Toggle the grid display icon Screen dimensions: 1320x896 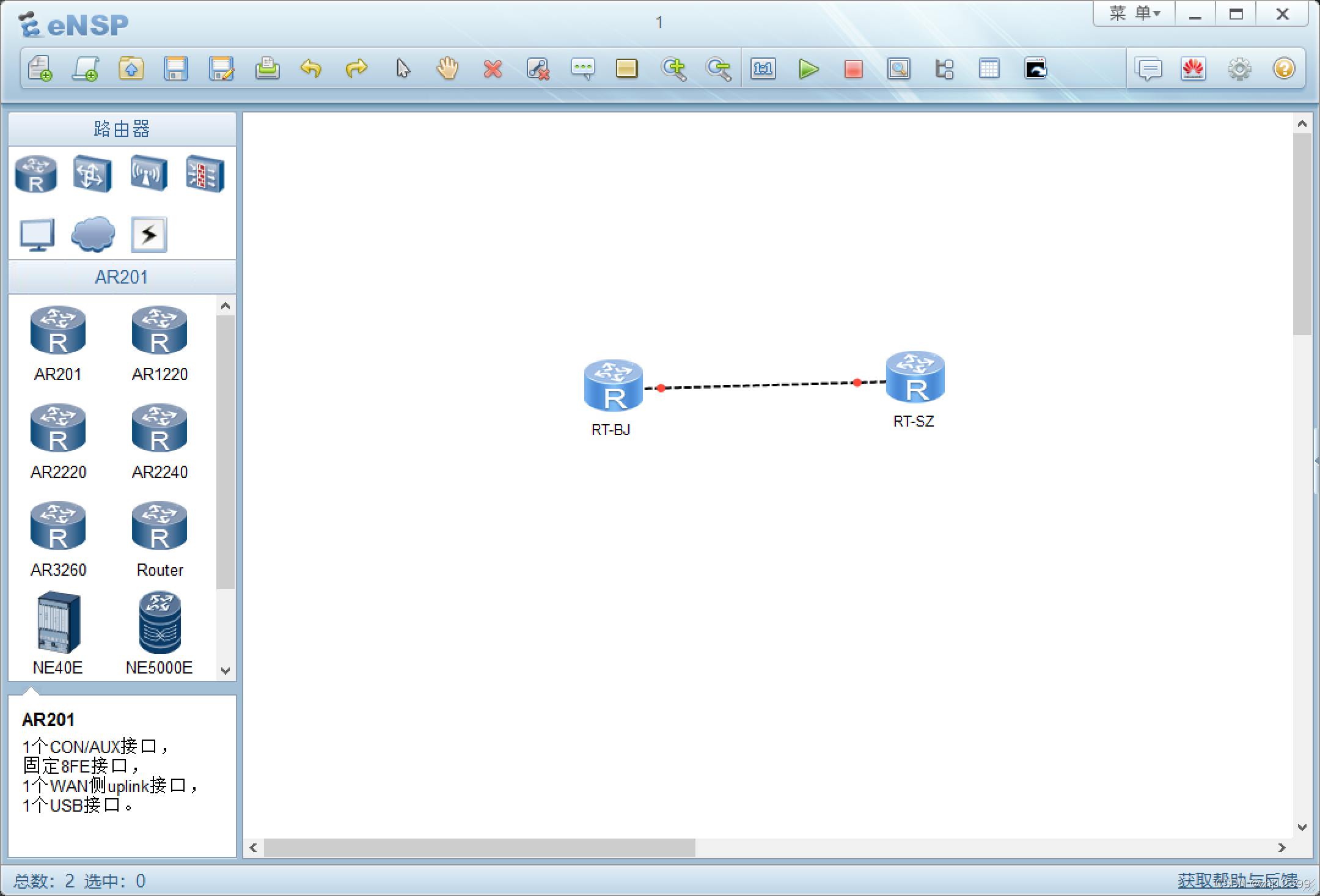pos(989,68)
